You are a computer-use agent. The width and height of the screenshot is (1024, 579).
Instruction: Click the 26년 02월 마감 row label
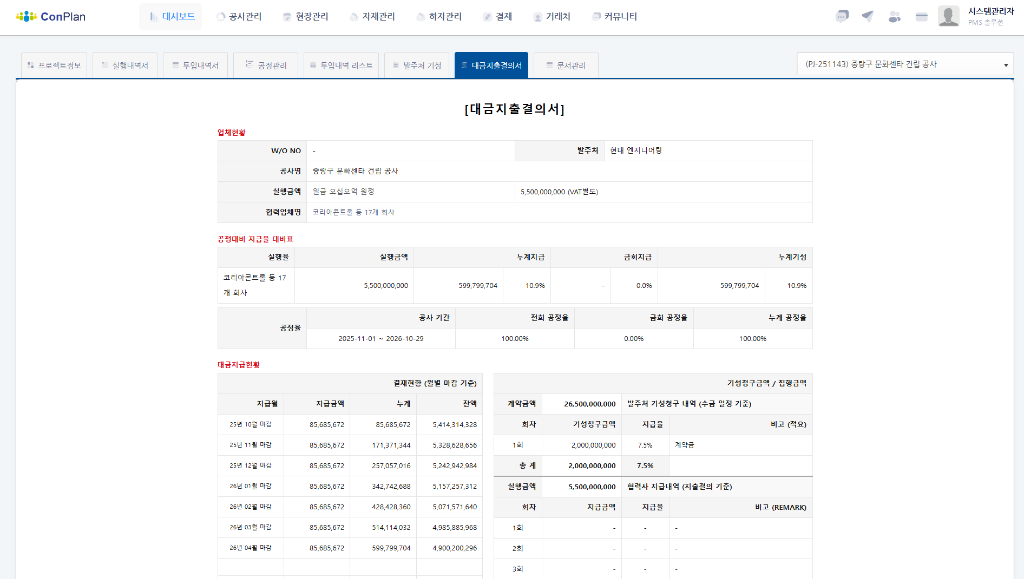pyautogui.click(x=251, y=507)
